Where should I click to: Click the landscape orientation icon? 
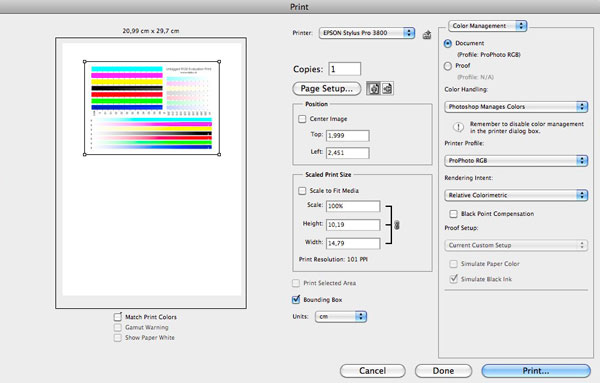coord(387,88)
